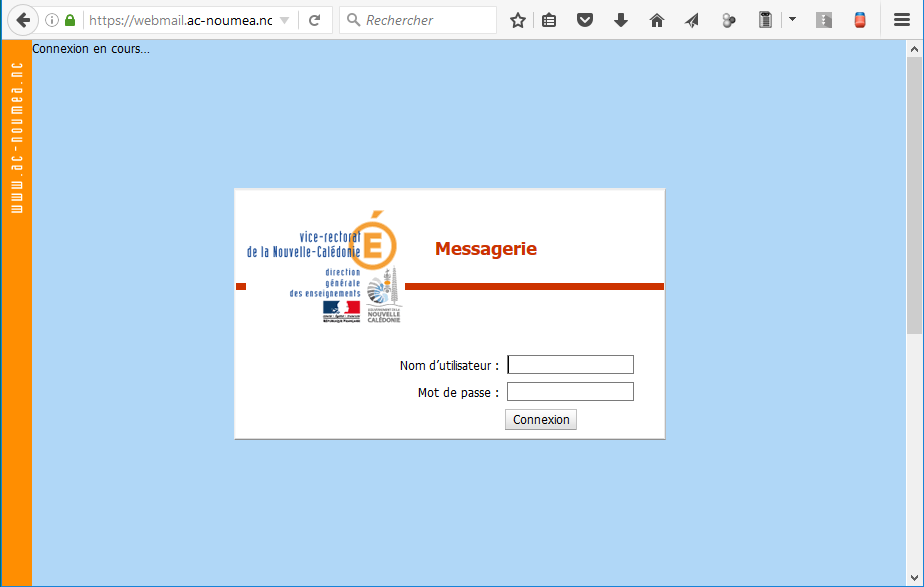Viewport: 924px width, 587px height.
Task: Expand the URL history dropdown arrow
Action: pyautogui.click(x=284, y=20)
